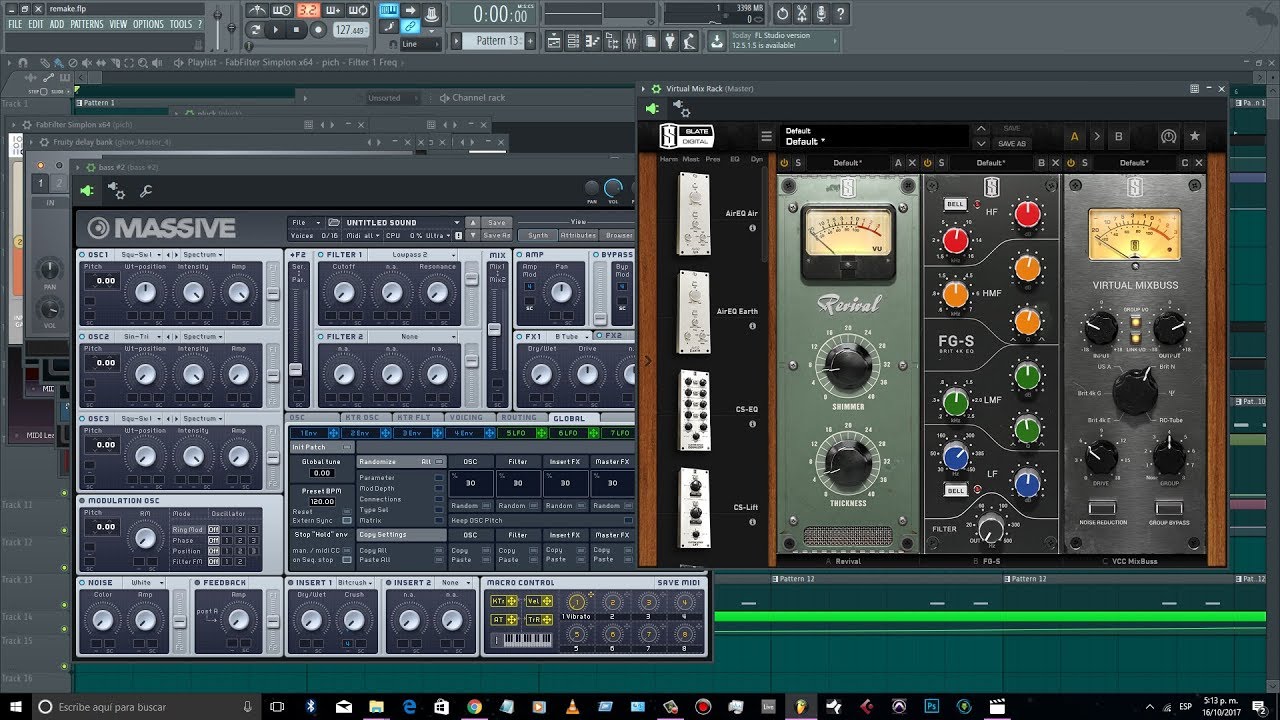The height and width of the screenshot is (720, 1280).
Task: Open the Browser view in Massive
Action: 619,235
